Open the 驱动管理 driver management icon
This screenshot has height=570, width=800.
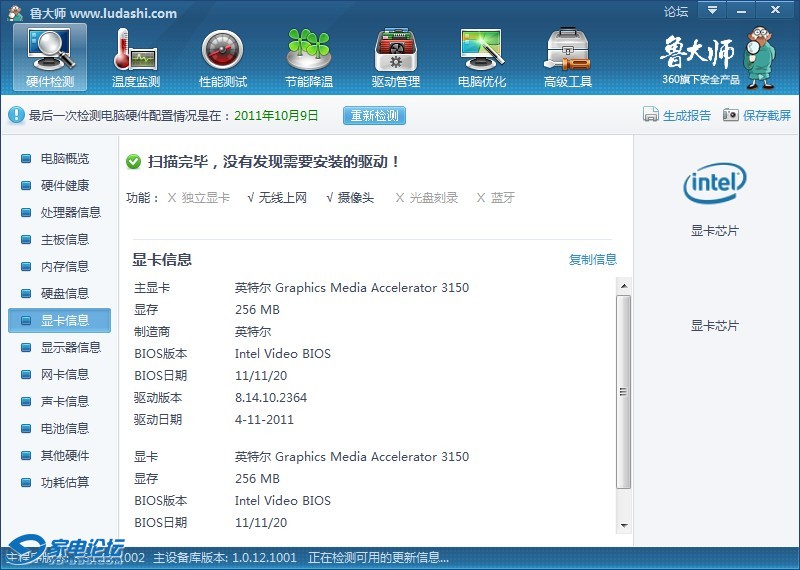[395, 58]
